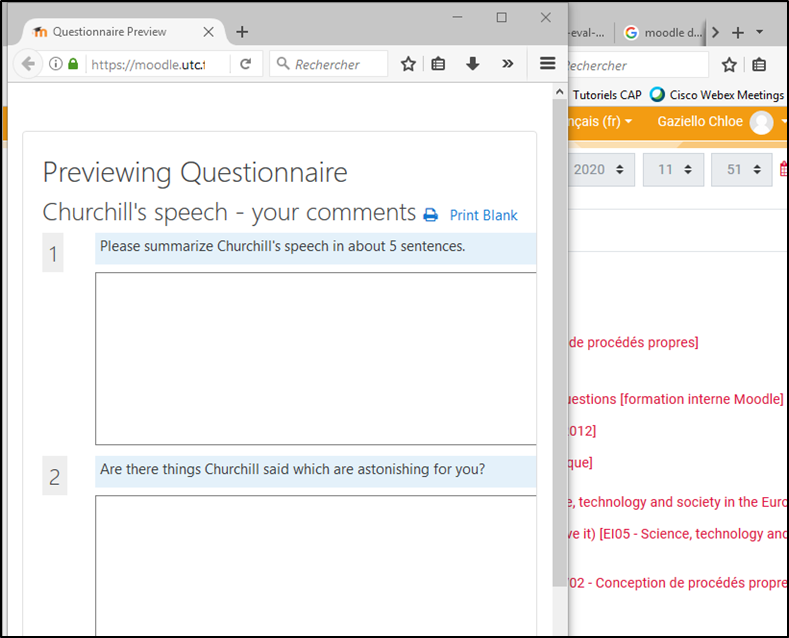
Task: Click the '012]' red course link
Action: pyautogui.click(x=583, y=431)
